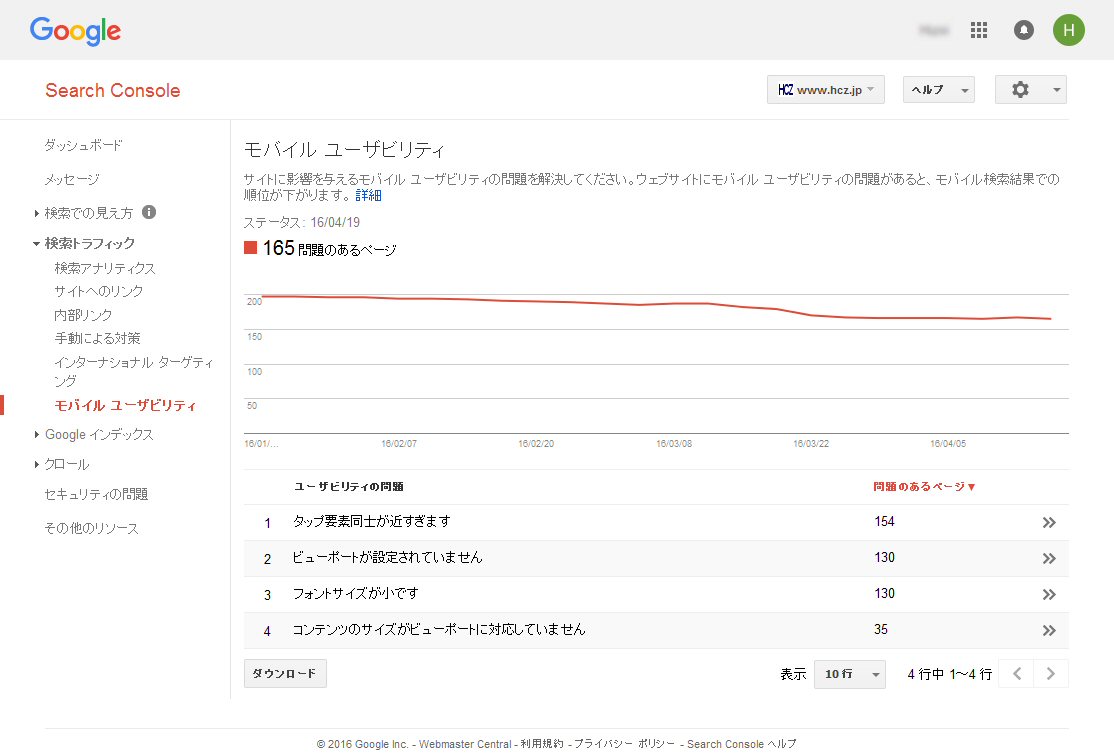The height and width of the screenshot is (755, 1114).
Task: Sort by 問題のあるページ column header
Action: pos(924,487)
